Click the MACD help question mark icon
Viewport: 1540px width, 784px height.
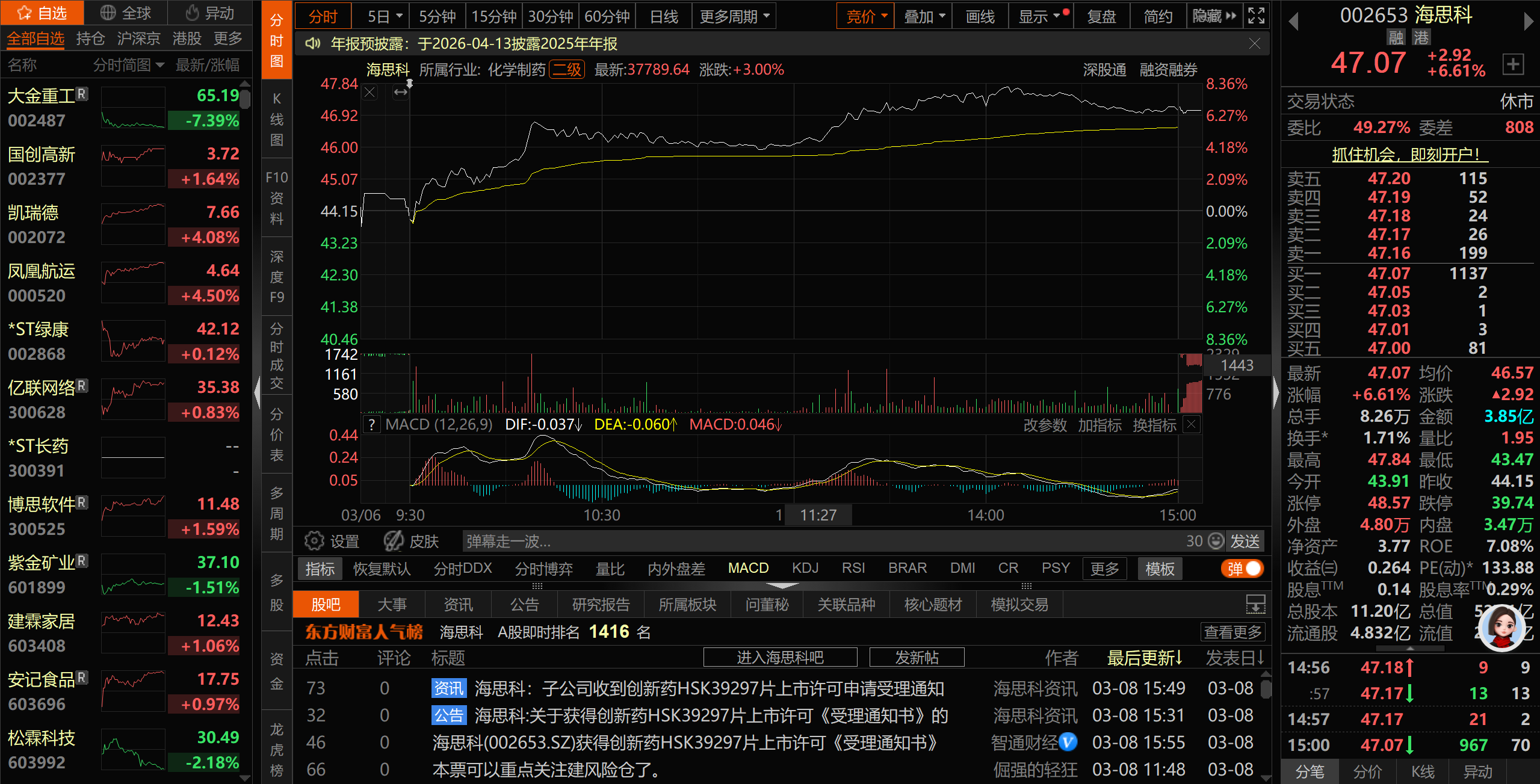point(373,425)
